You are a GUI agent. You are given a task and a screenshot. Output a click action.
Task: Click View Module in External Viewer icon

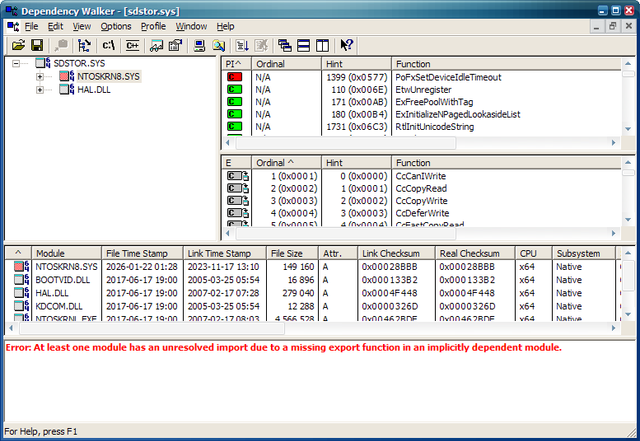(x=156, y=45)
